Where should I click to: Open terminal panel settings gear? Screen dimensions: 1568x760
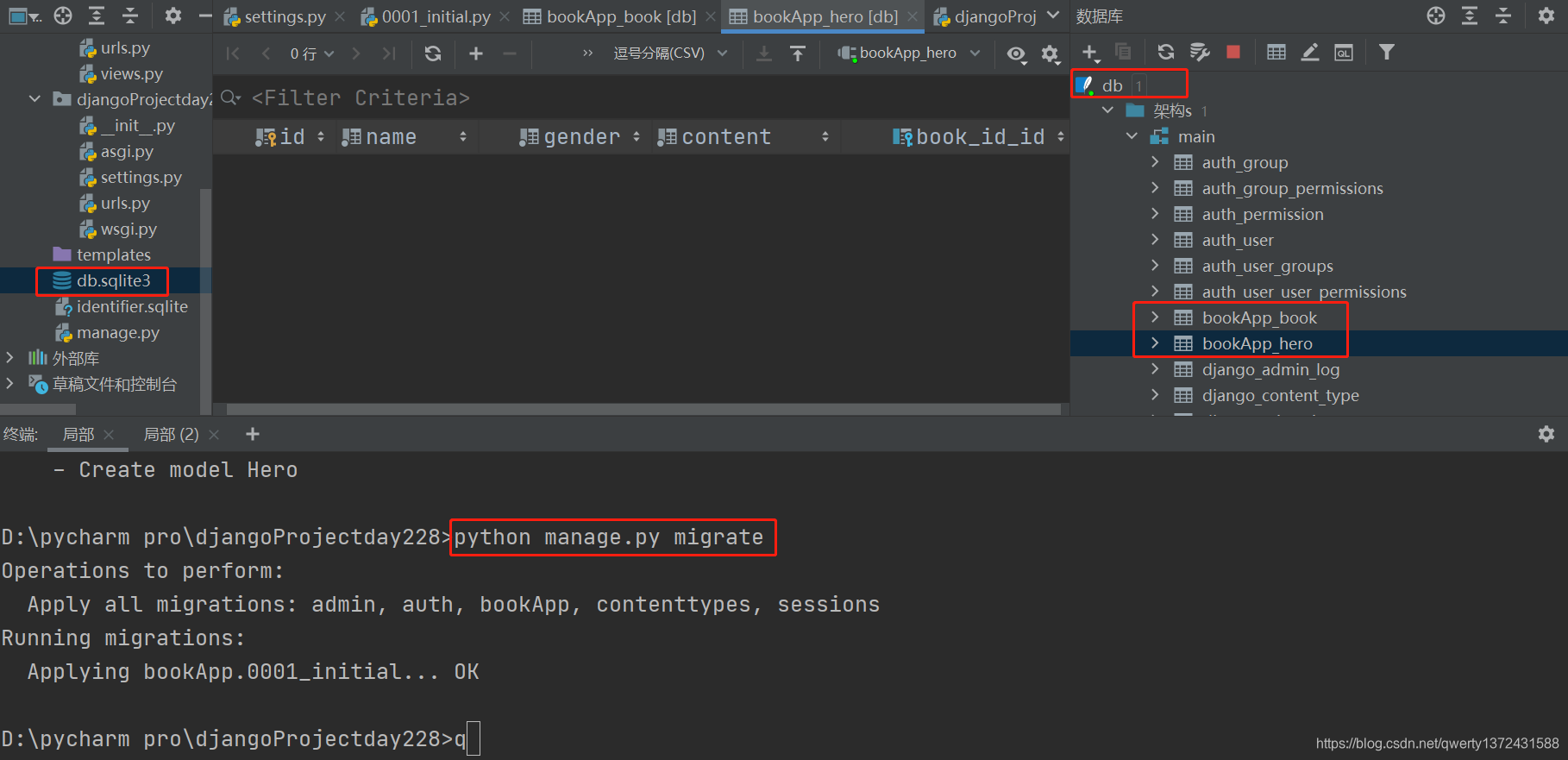(x=1546, y=434)
